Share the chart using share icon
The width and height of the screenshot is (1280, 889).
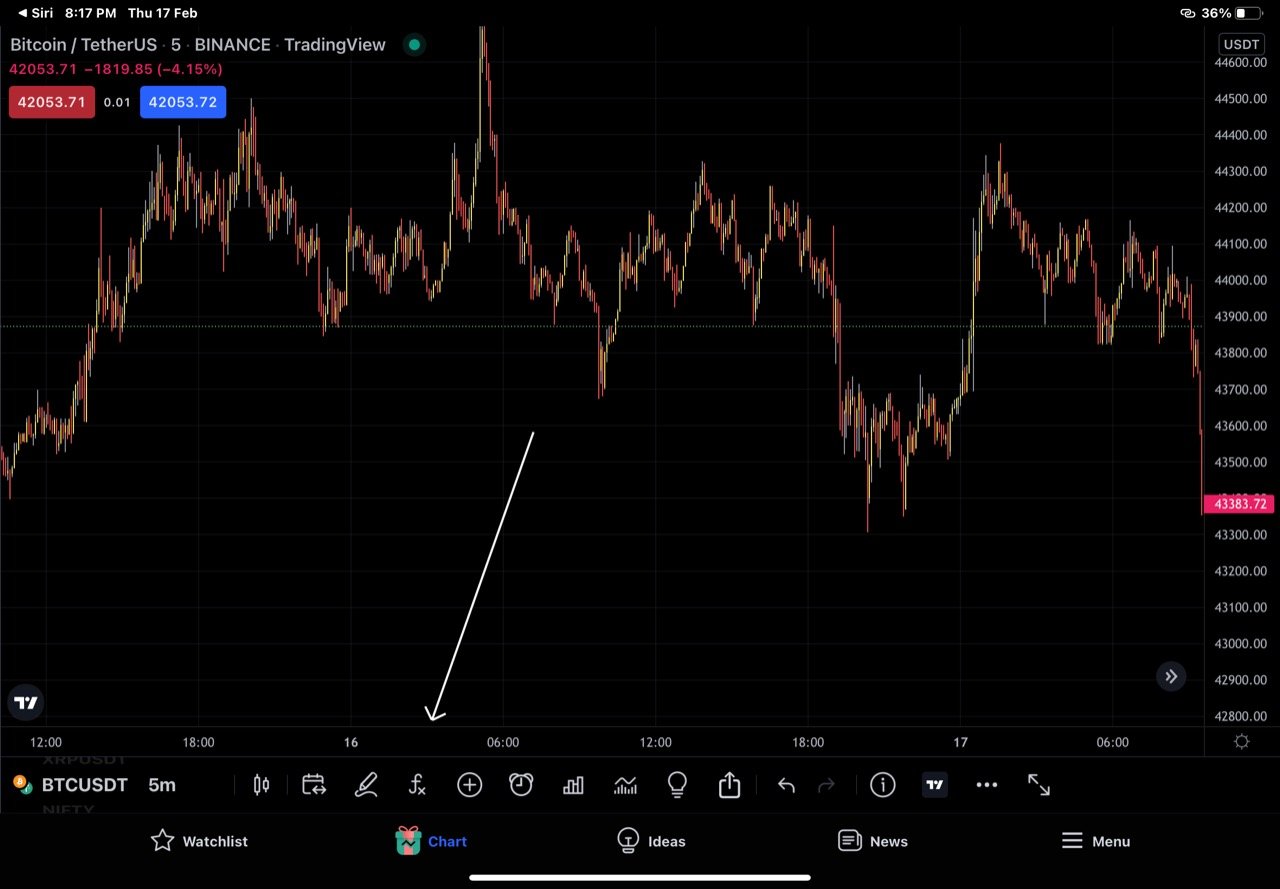click(729, 785)
